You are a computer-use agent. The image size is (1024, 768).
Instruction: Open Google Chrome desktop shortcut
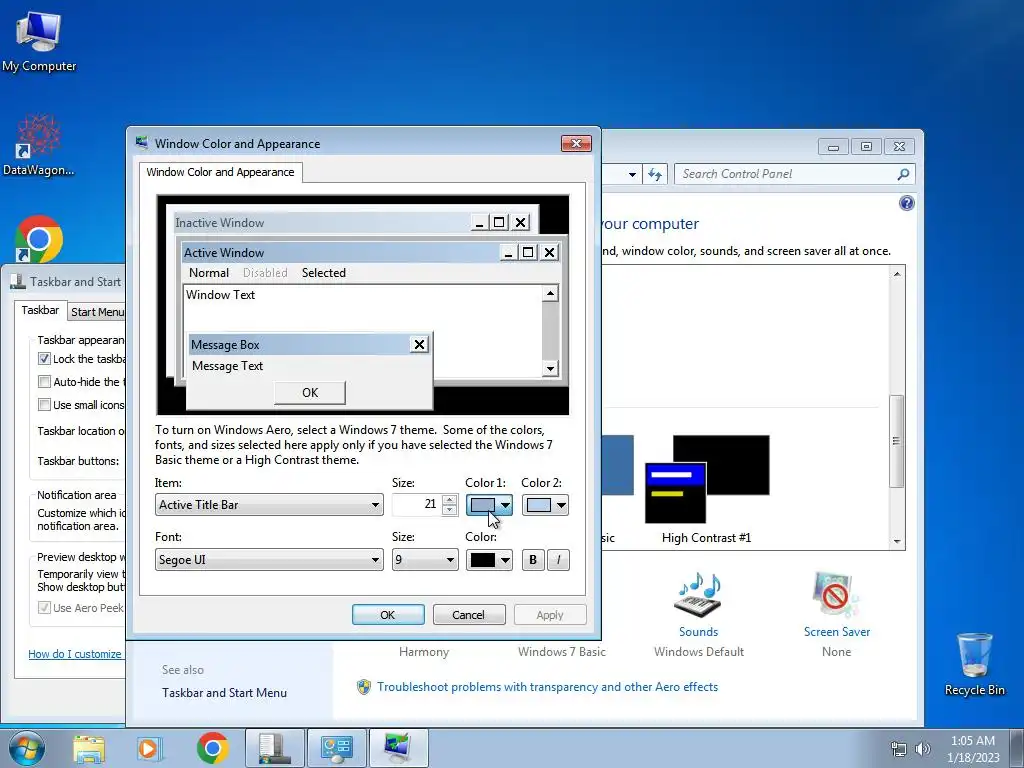[39, 239]
